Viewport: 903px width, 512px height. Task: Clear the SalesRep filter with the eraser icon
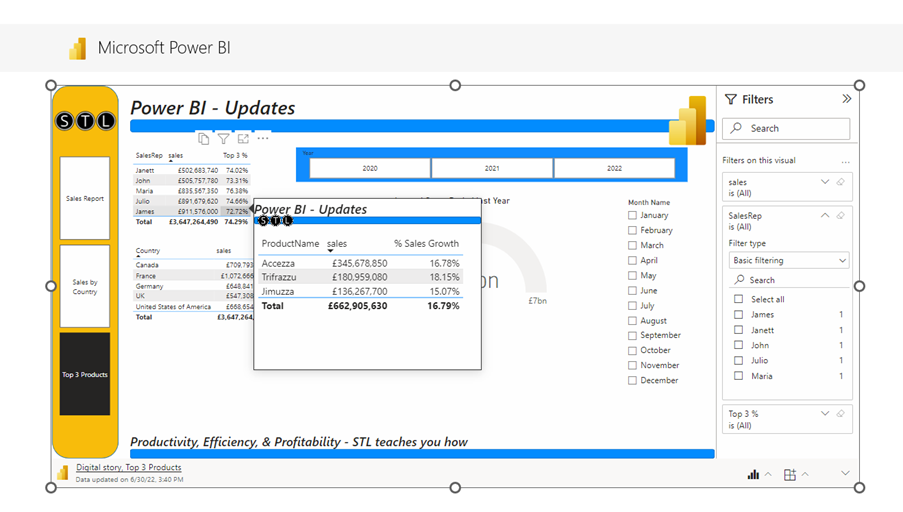pyautogui.click(x=841, y=215)
